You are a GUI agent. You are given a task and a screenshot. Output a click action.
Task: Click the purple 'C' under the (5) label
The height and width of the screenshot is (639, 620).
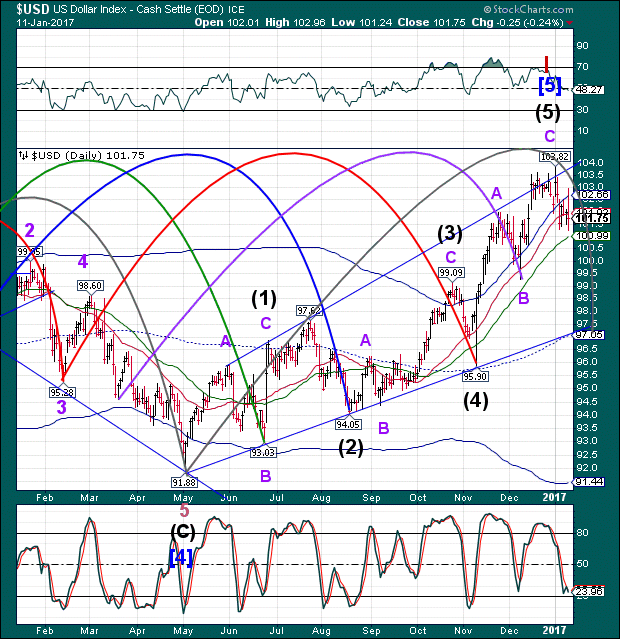click(x=550, y=136)
